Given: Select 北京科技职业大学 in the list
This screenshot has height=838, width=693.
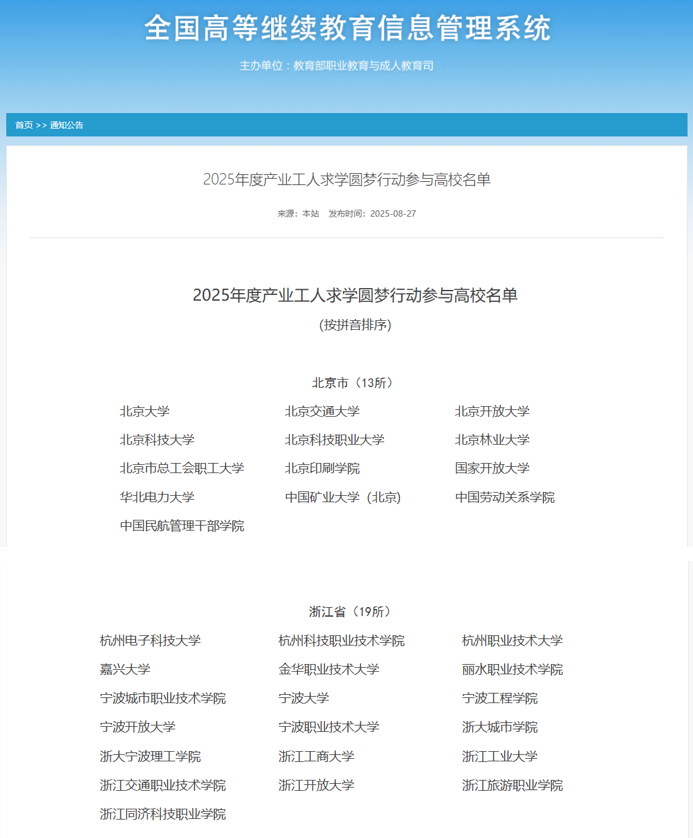Looking at the screenshot, I should point(334,440).
